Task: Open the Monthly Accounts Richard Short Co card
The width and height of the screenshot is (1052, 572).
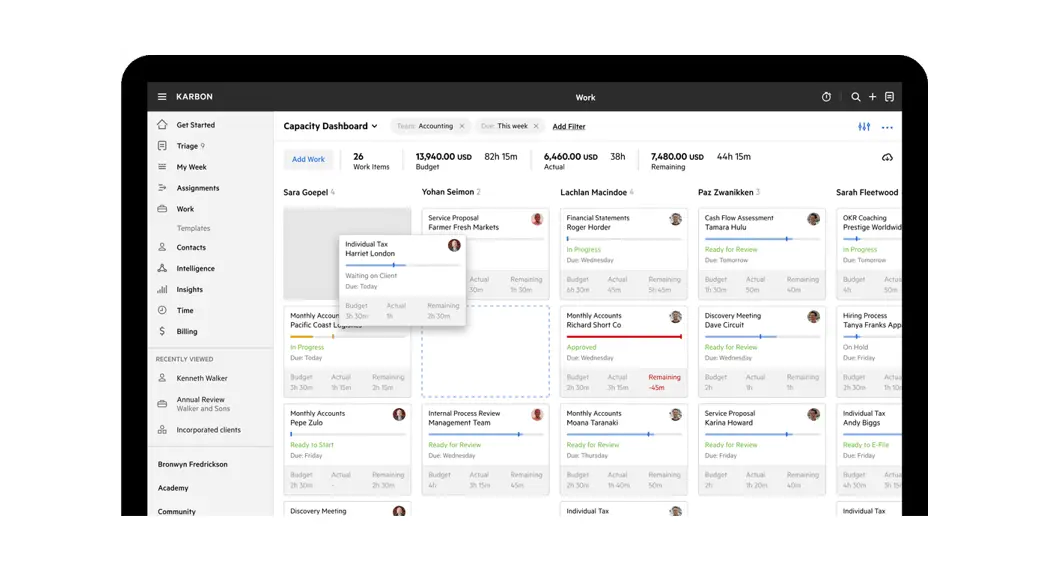Action: [623, 351]
